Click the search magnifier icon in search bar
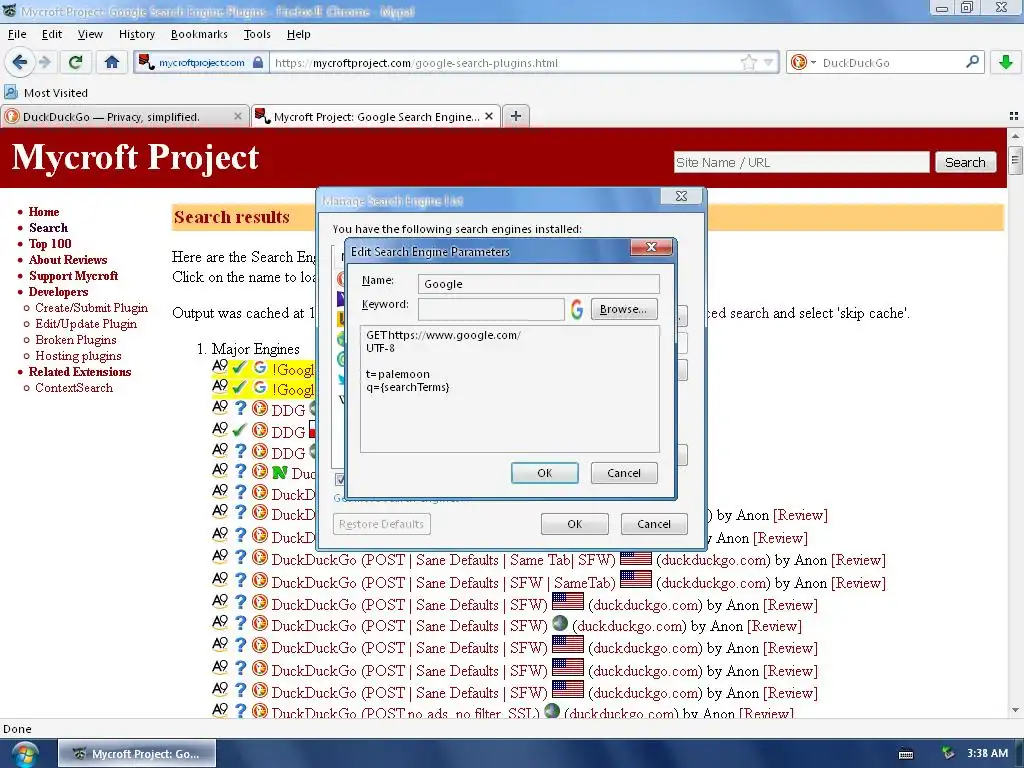 (972, 62)
